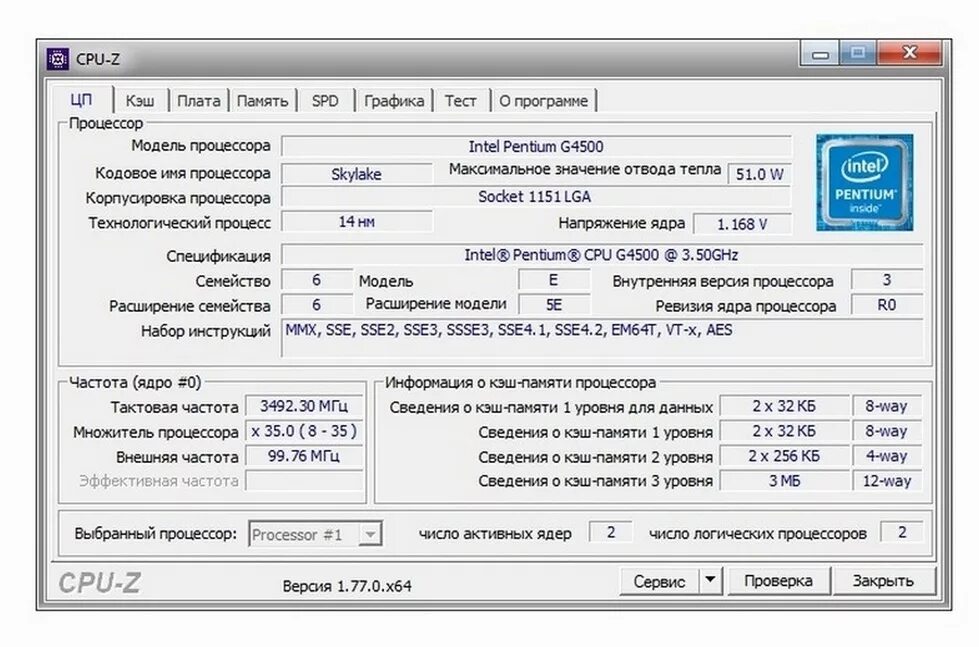Open the О программе tab
This screenshot has width=979, height=647.
(543, 101)
